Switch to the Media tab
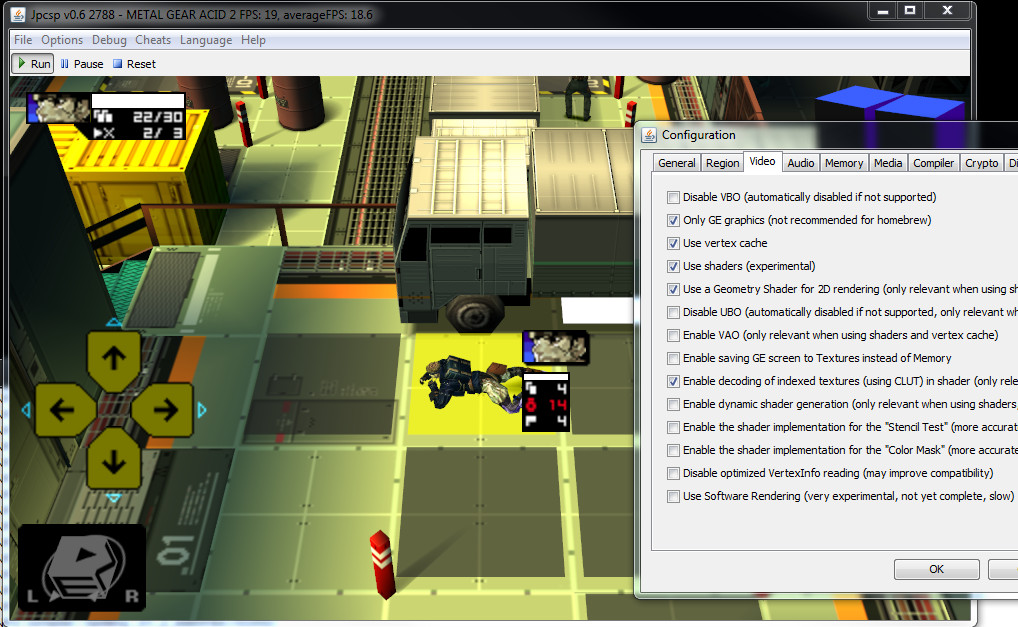The height and width of the screenshot is (627, 1018). pos(888,163)
